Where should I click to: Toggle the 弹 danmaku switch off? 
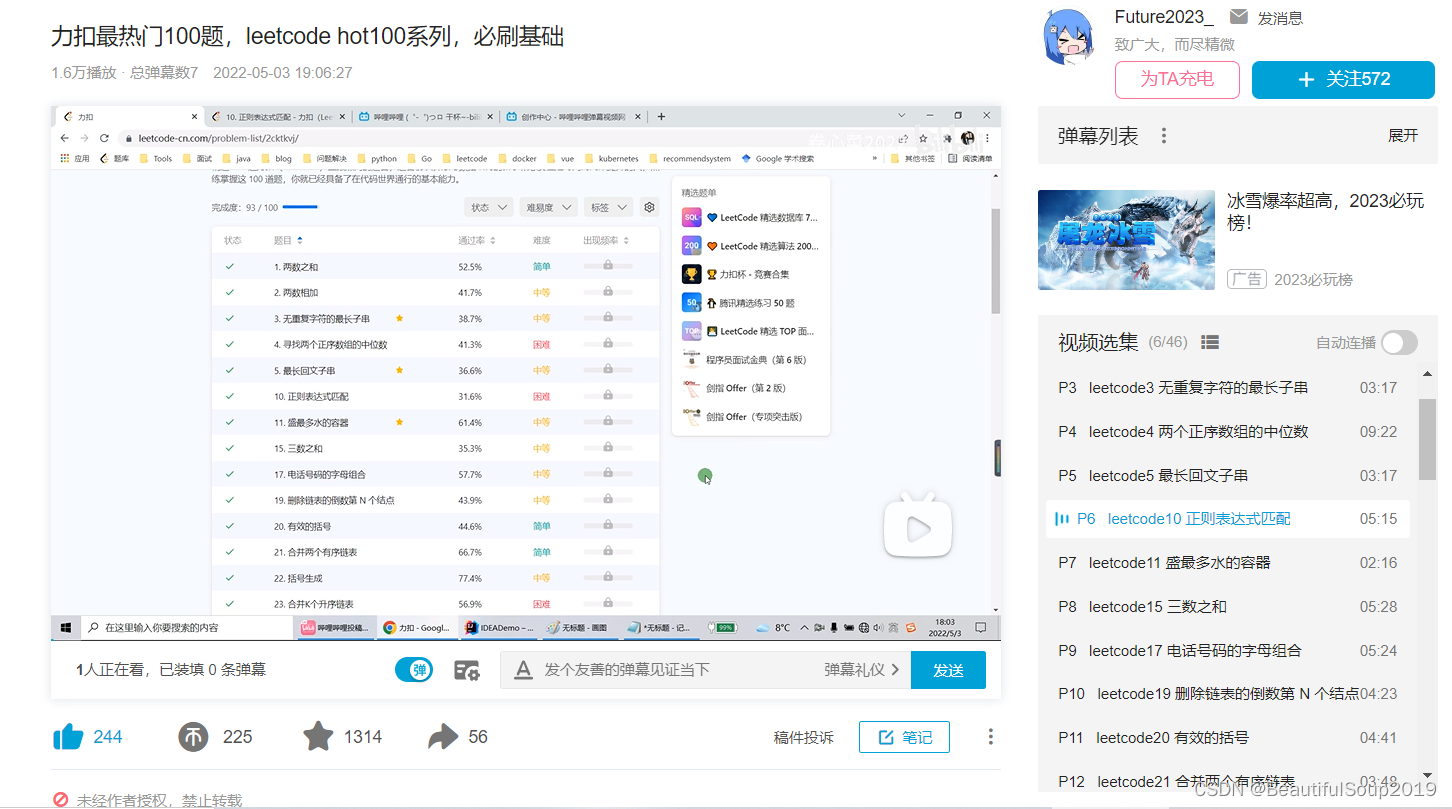[414, 670]
